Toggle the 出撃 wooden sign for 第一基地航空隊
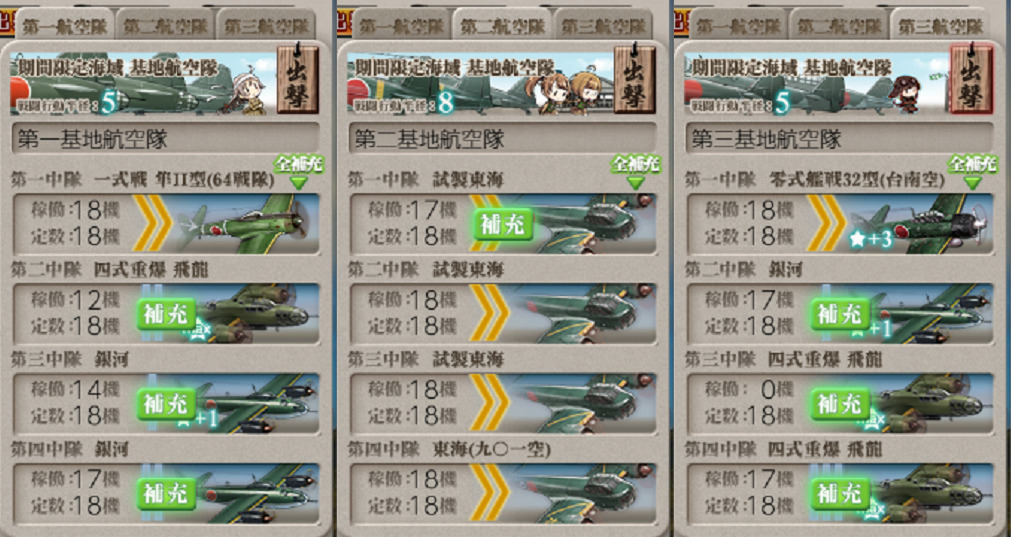The image size is (1011, 537). [x=298, y=79]
